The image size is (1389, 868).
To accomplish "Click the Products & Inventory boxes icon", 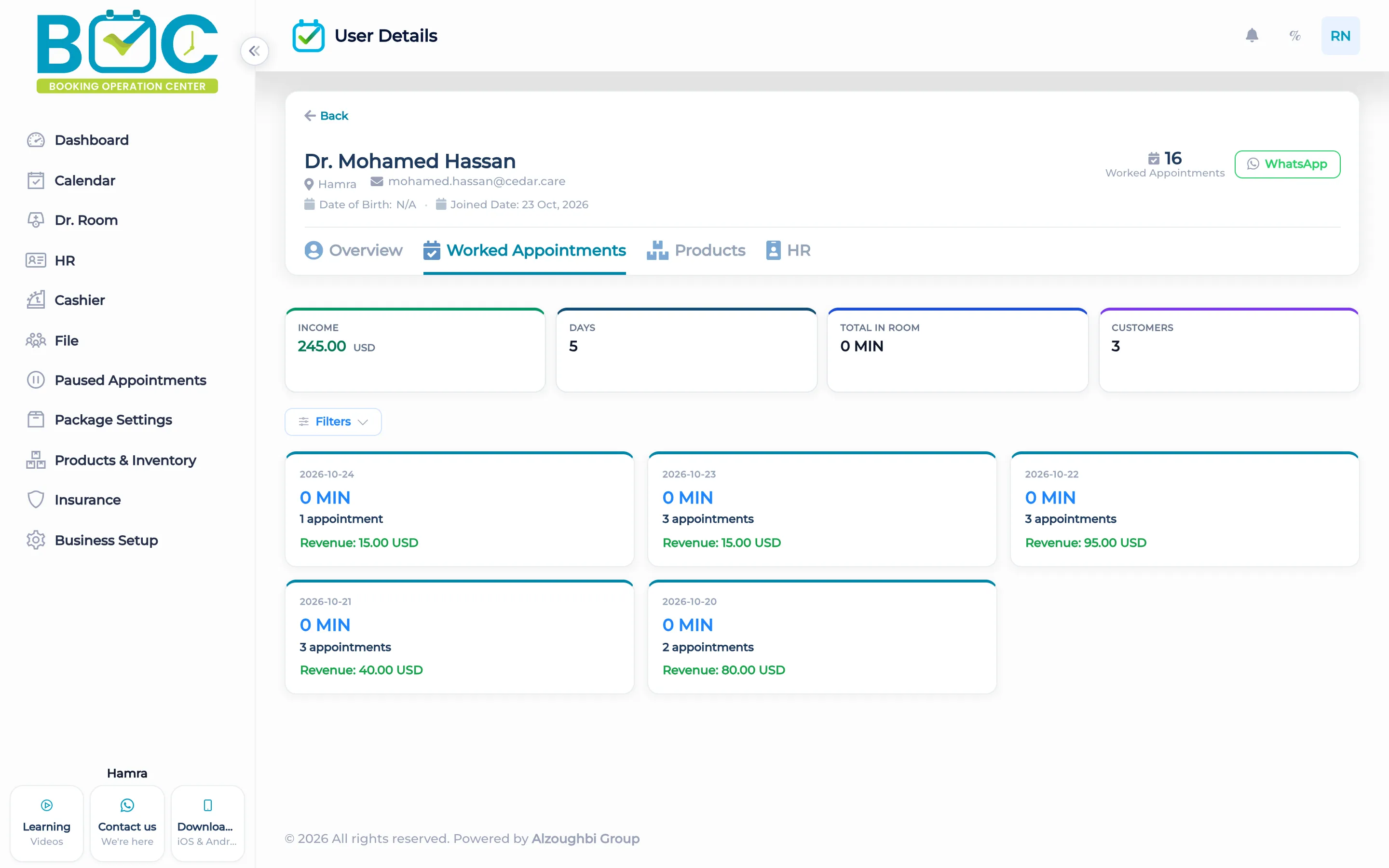I will coord(36,460).
